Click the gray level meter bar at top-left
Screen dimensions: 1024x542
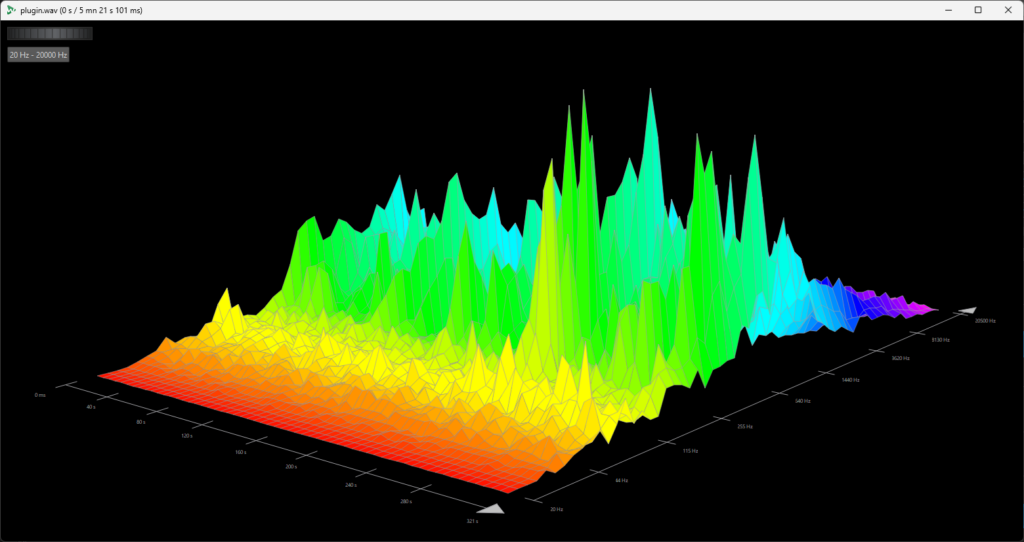pyautogui.click(x=49, y=33)
